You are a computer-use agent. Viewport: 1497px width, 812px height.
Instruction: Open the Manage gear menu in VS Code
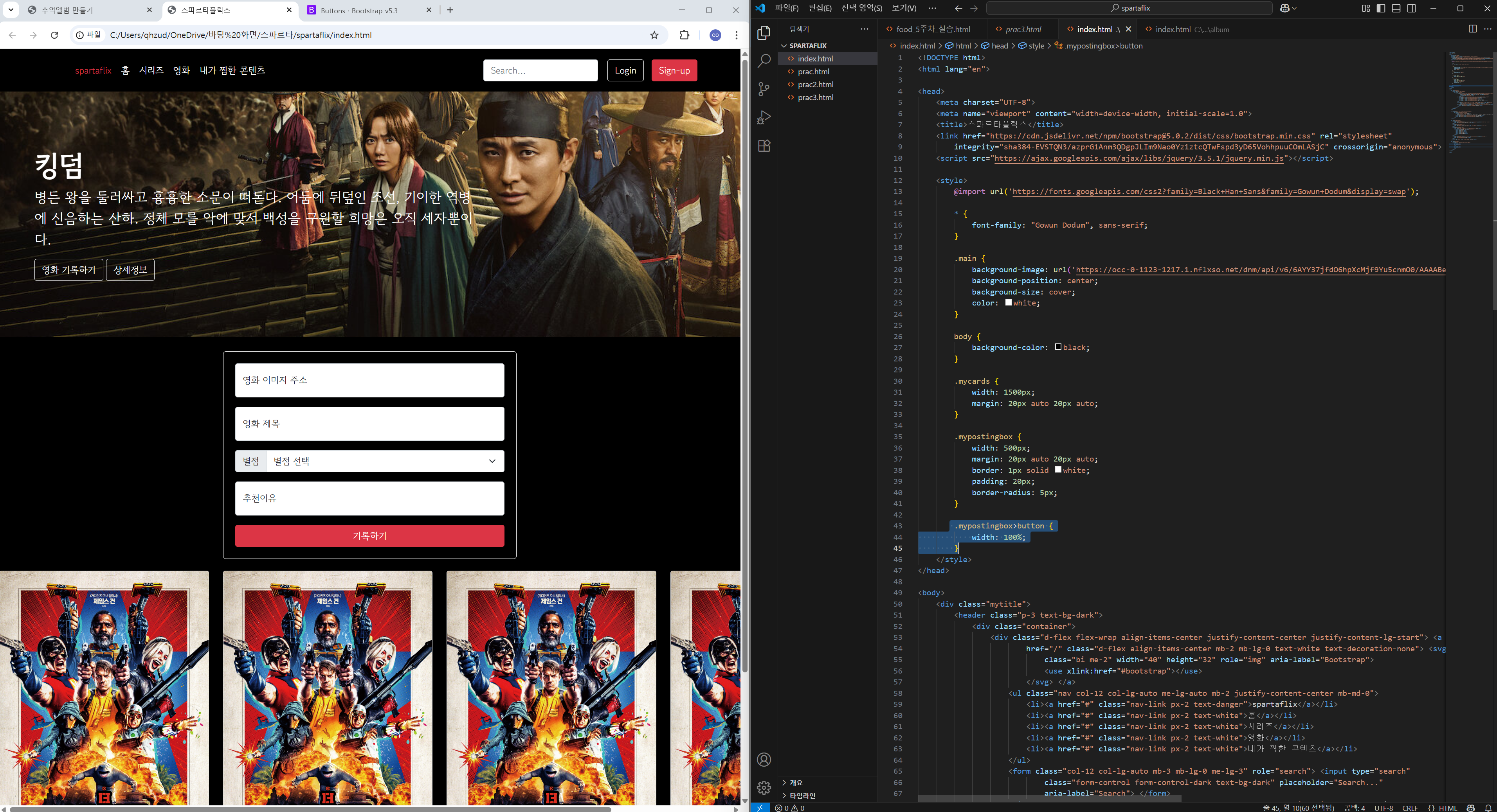pyautogui.click(x=764, y=788)
